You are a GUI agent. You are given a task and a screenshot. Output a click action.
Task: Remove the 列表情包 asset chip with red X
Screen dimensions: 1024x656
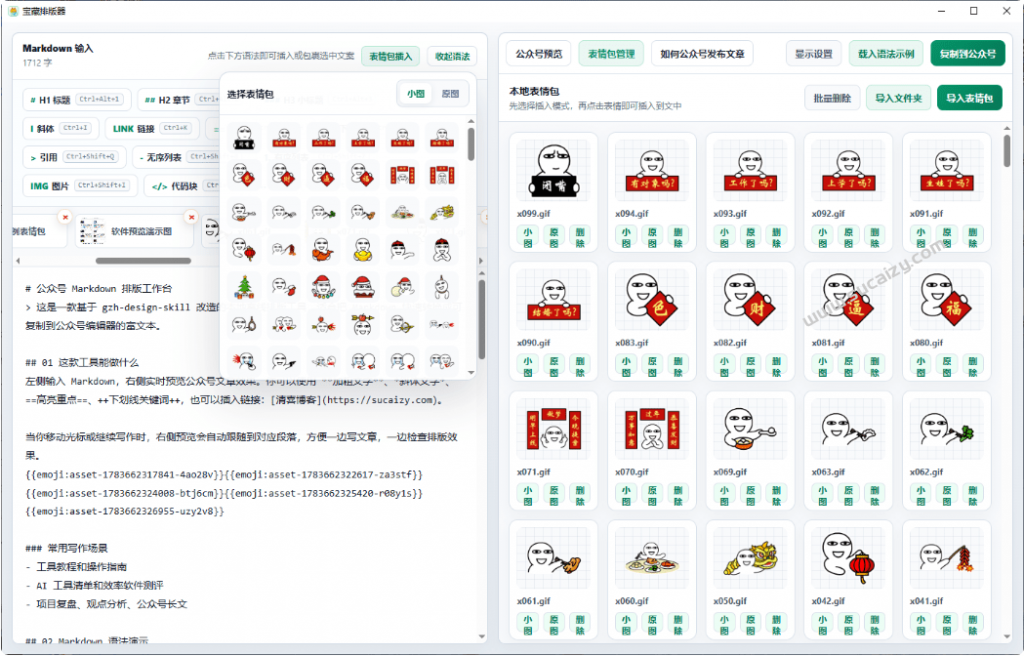coord(64,217)
